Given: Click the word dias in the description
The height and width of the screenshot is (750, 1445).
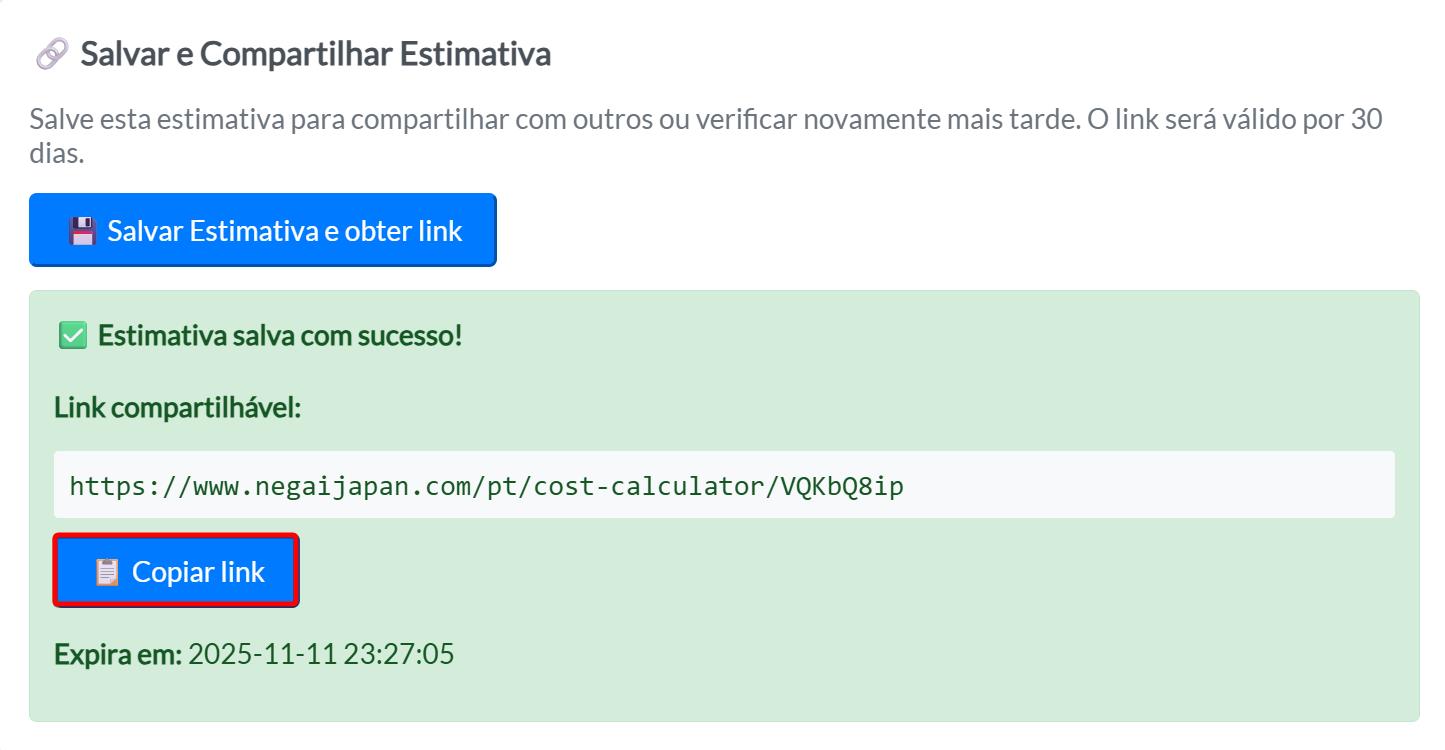Looking at the screenshot, I should 55,155.
